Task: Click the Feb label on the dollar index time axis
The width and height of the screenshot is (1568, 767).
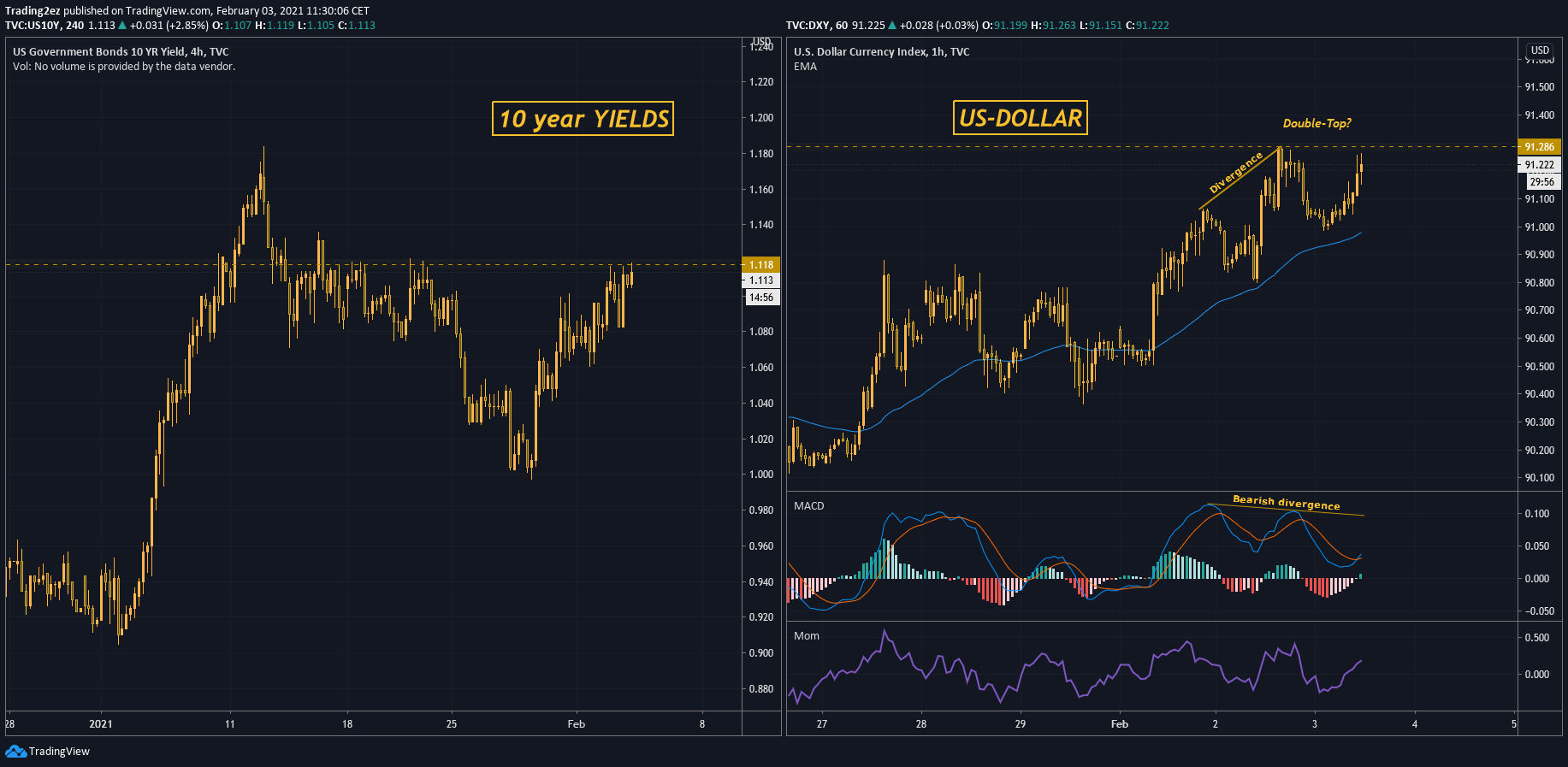Action: pos(1119,723)
